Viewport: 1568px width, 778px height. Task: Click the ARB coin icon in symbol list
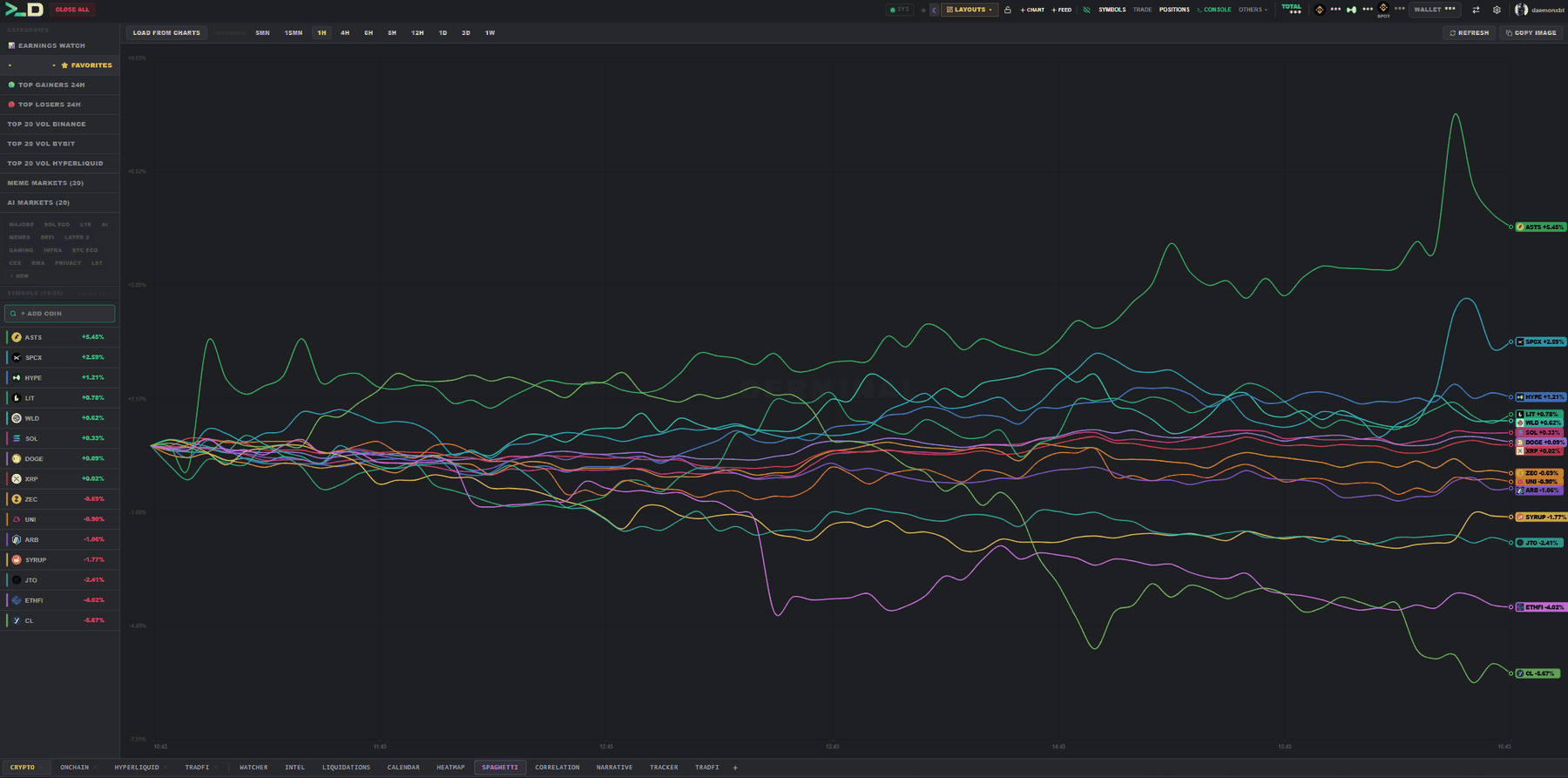[x=17, y=539]
